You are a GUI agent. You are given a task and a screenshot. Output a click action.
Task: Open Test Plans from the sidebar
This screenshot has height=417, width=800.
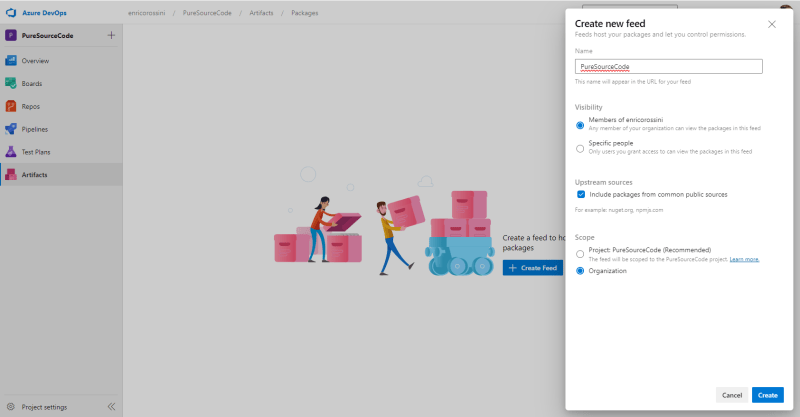(x=61, y=152)
